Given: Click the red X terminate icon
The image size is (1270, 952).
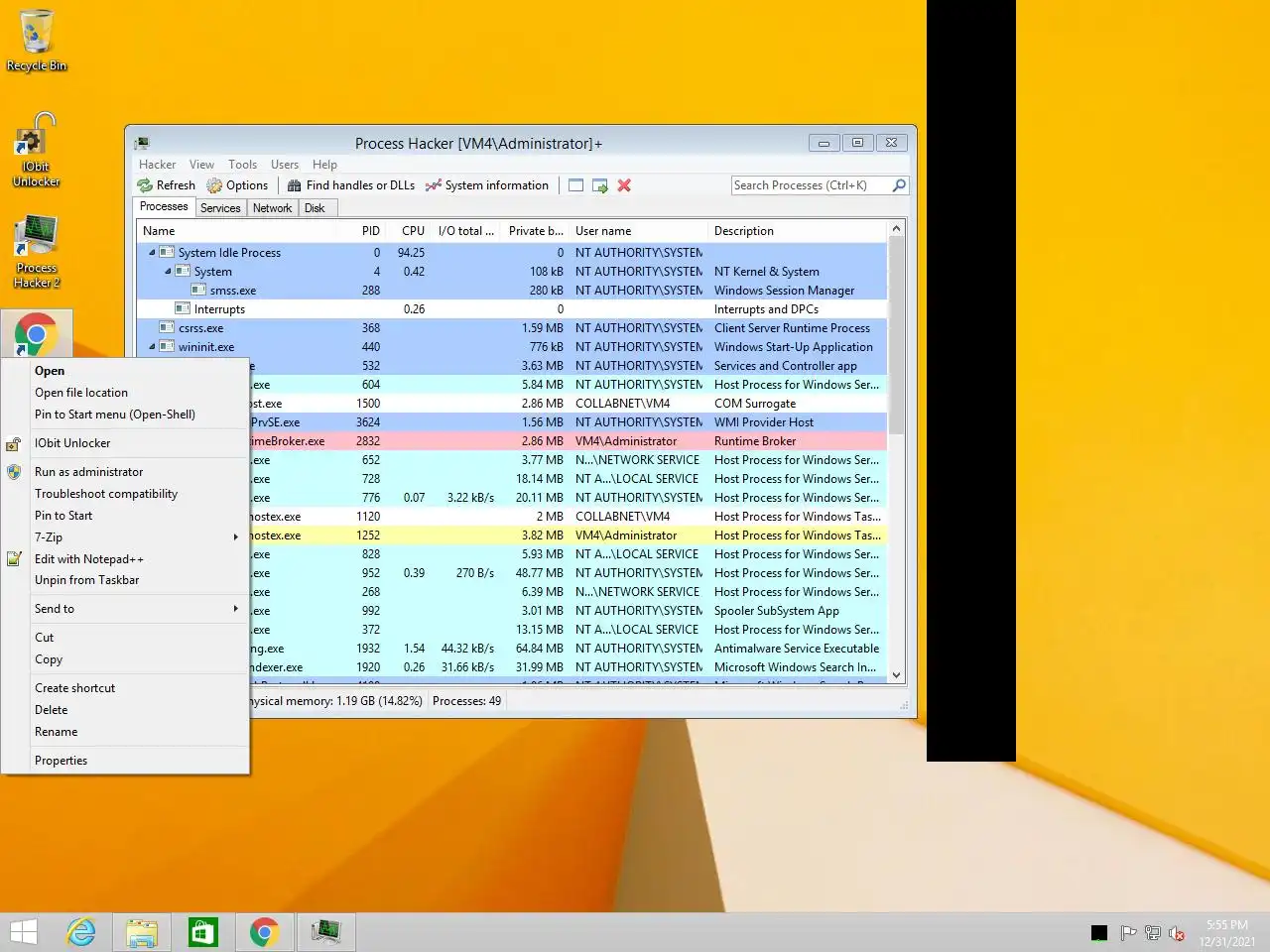Looking at the screenshot, I should pyautogui.click(x=624, y=185).
